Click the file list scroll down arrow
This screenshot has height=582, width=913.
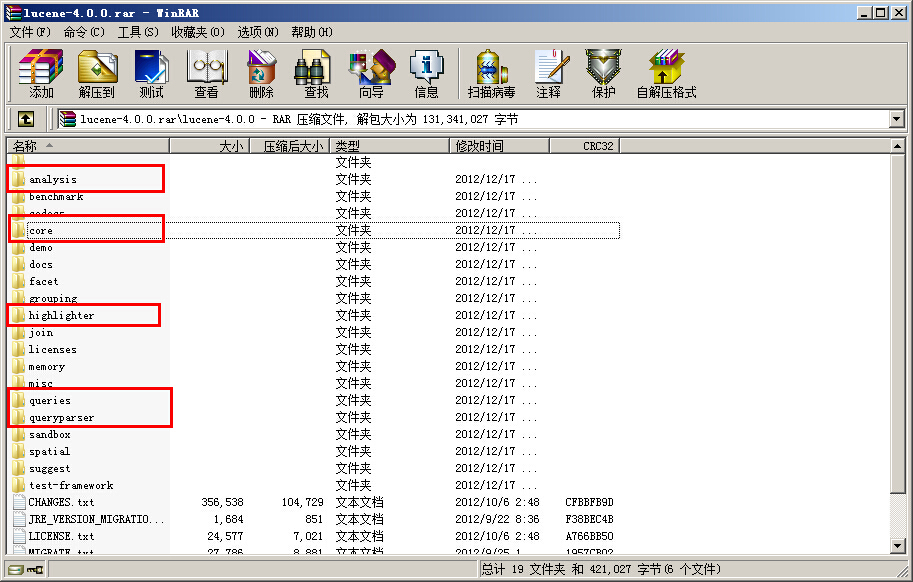897,545
